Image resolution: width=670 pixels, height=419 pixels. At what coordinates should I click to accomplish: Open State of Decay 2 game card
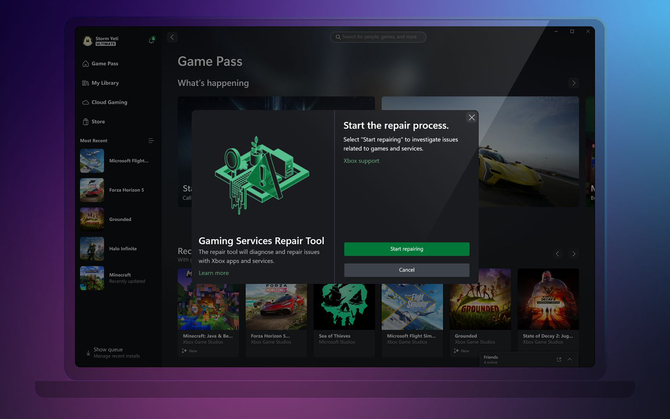point(548,313)
